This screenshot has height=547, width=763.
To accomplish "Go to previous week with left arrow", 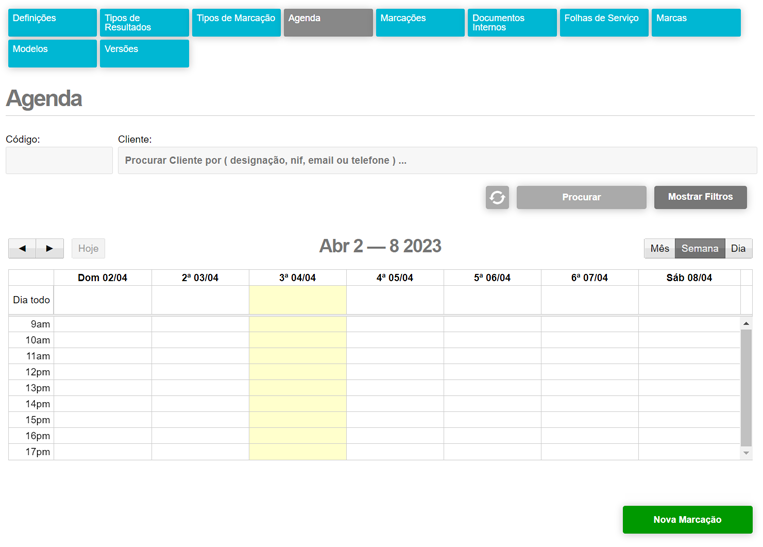I will [22, 248].
